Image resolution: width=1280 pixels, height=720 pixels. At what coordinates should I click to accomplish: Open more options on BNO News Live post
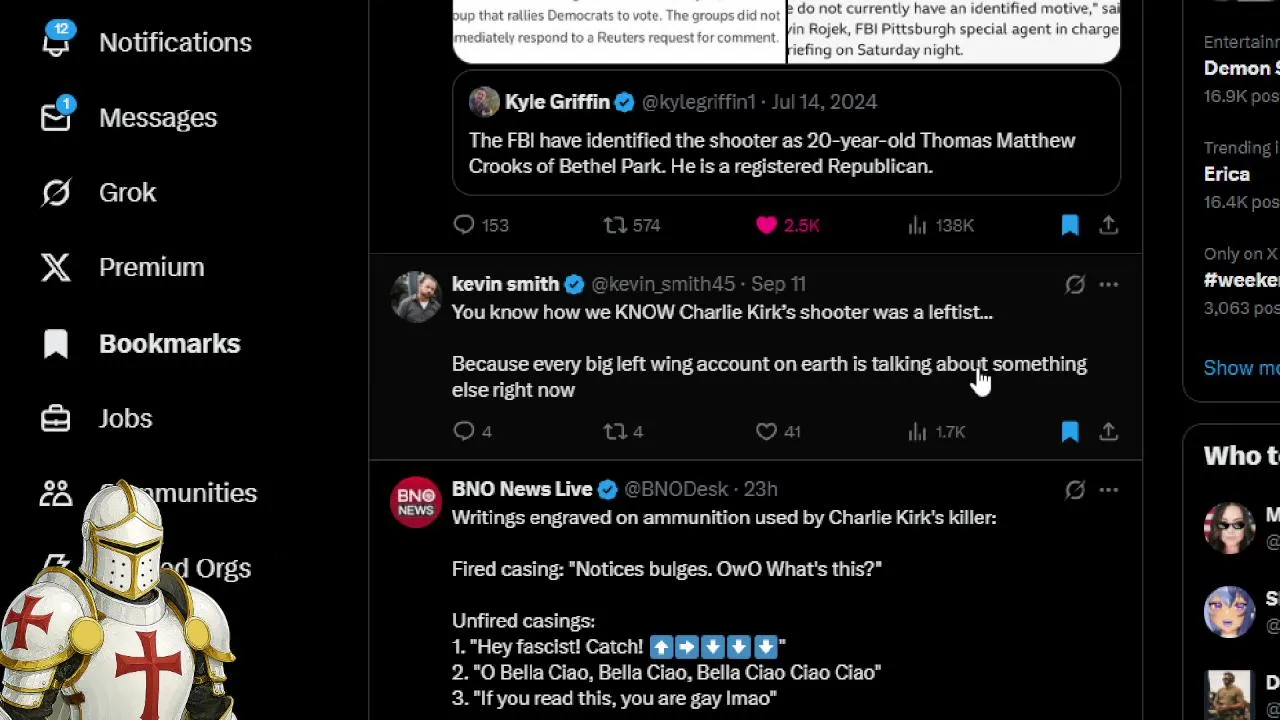tap(1108, 489)
